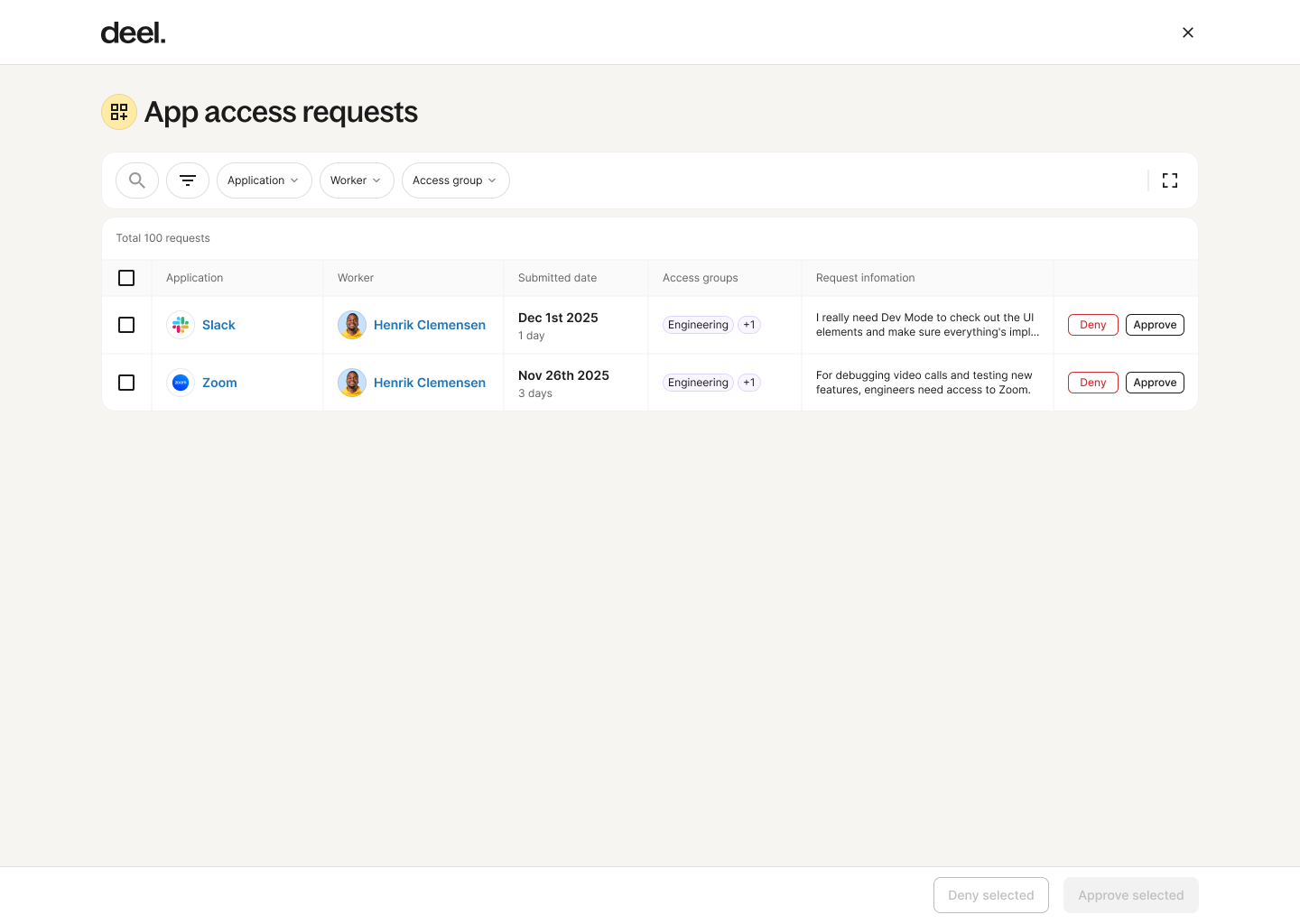The height and width of the screenshot is (924, 1300).
Task: Open the Access group filter dropdown
Action: 455,180
